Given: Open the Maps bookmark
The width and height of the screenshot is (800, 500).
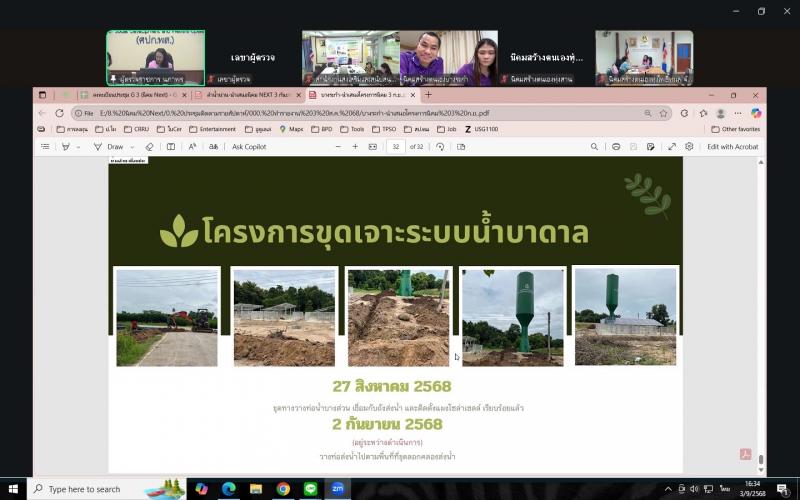Looking at the screenshot, I should [291, 130].
